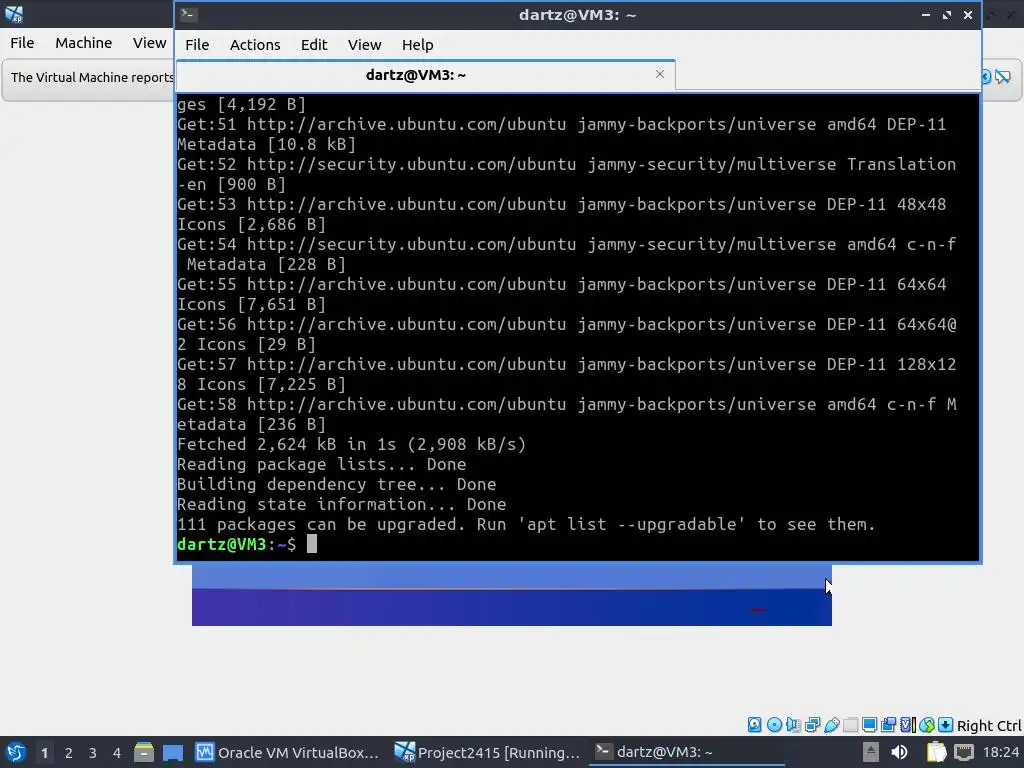Open the VirtualBox window's View menu
The height and width of the screenshot is (768, 1024).
[x=149, y=42]
